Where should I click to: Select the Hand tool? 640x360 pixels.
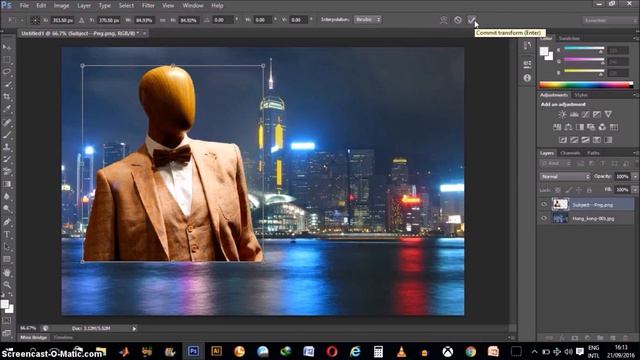tap(7, 272)
